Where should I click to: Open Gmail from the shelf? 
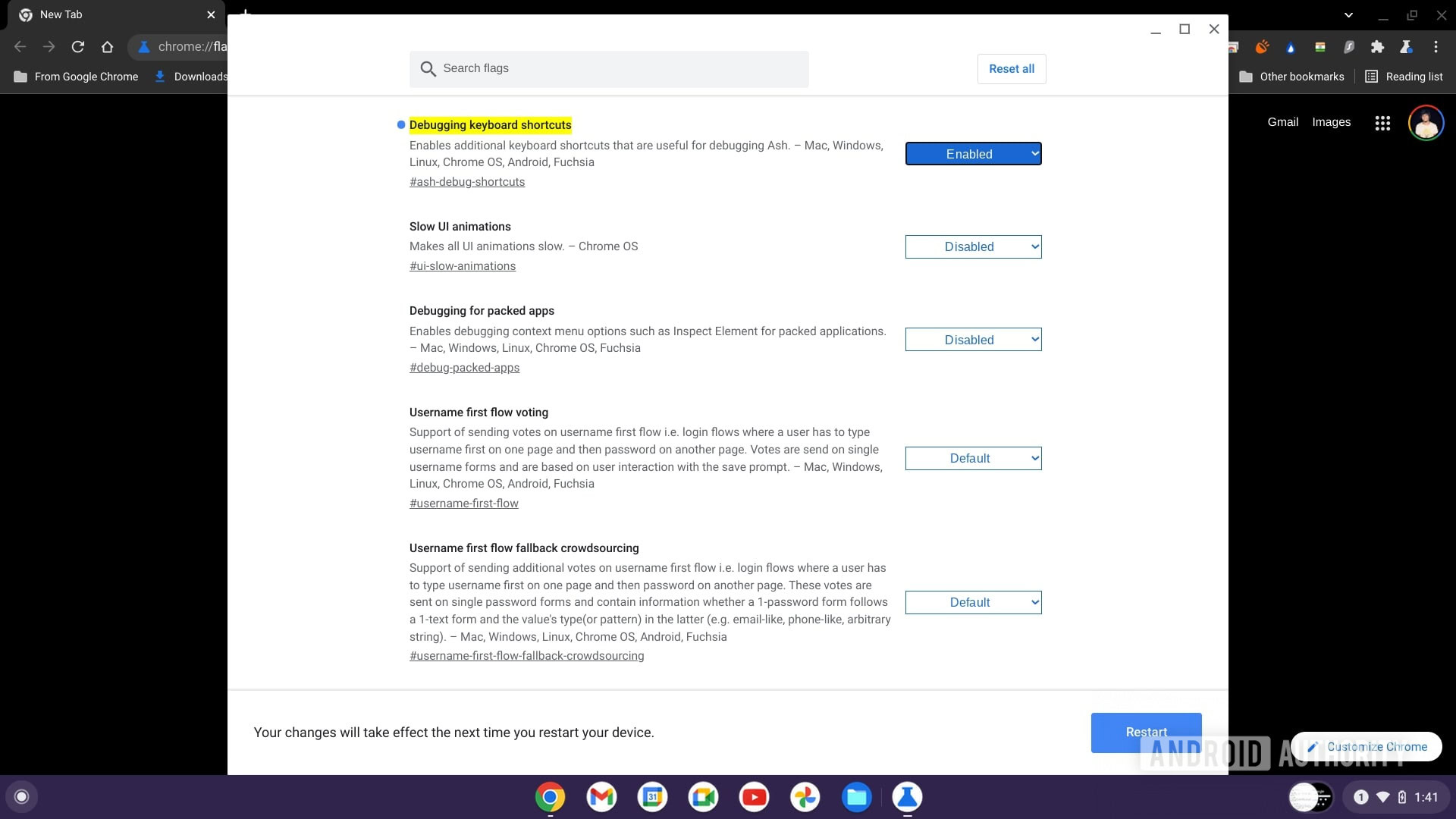click(601, 797)
